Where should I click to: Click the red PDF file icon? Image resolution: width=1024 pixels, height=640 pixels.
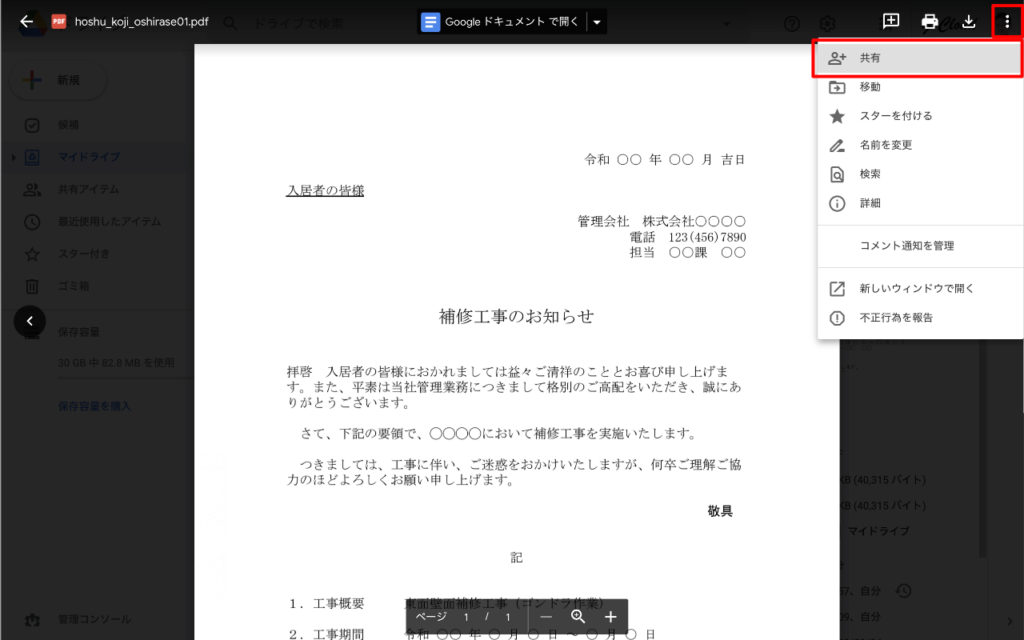coord(59,22)
